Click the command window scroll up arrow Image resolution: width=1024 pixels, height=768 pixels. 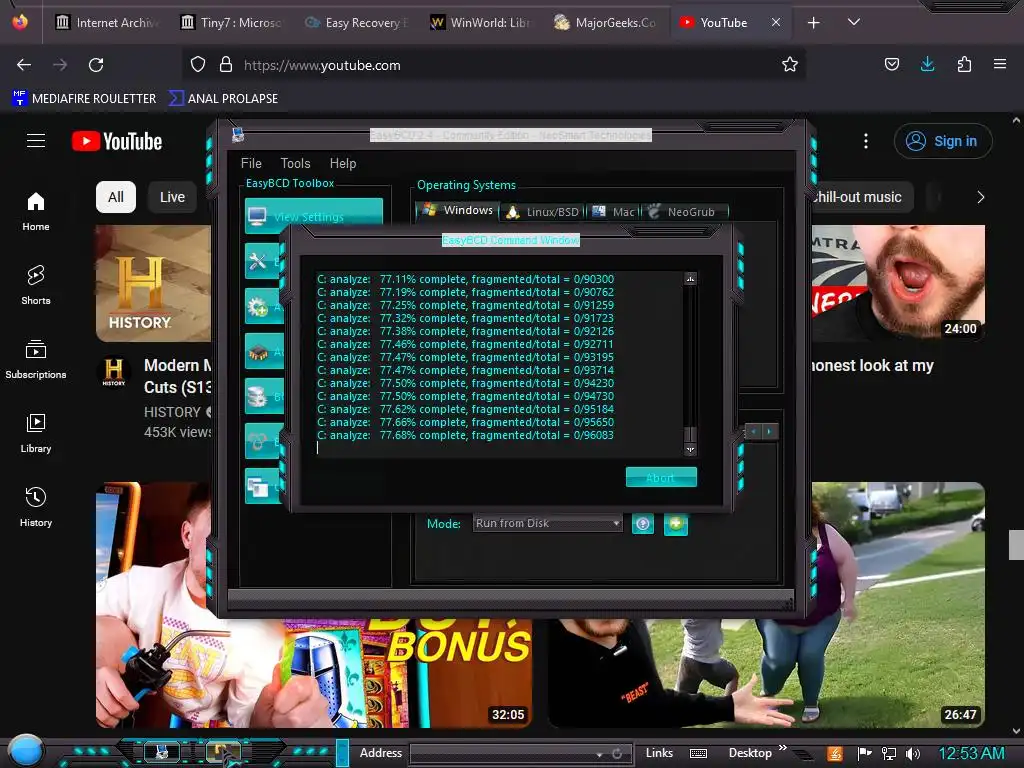(x=690, y=279)
